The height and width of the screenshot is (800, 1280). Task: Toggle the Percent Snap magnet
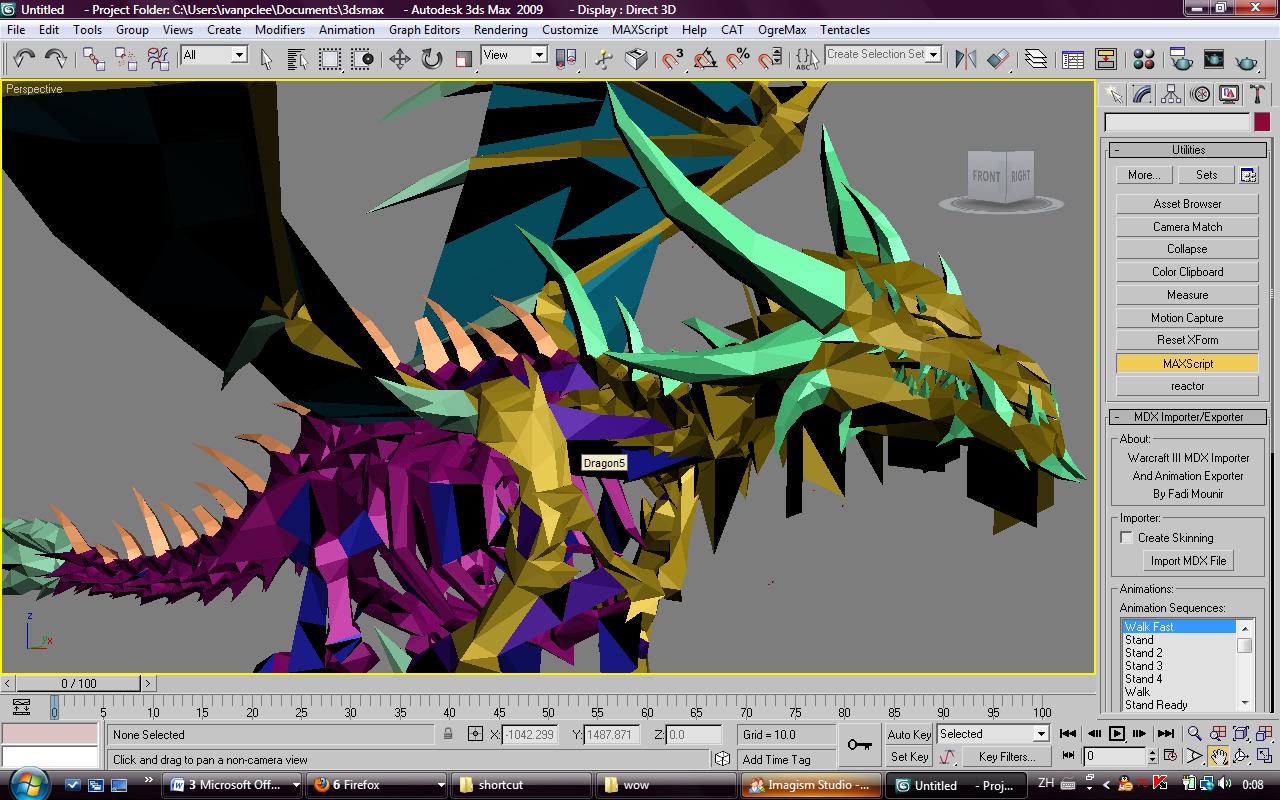pos(738,59)
